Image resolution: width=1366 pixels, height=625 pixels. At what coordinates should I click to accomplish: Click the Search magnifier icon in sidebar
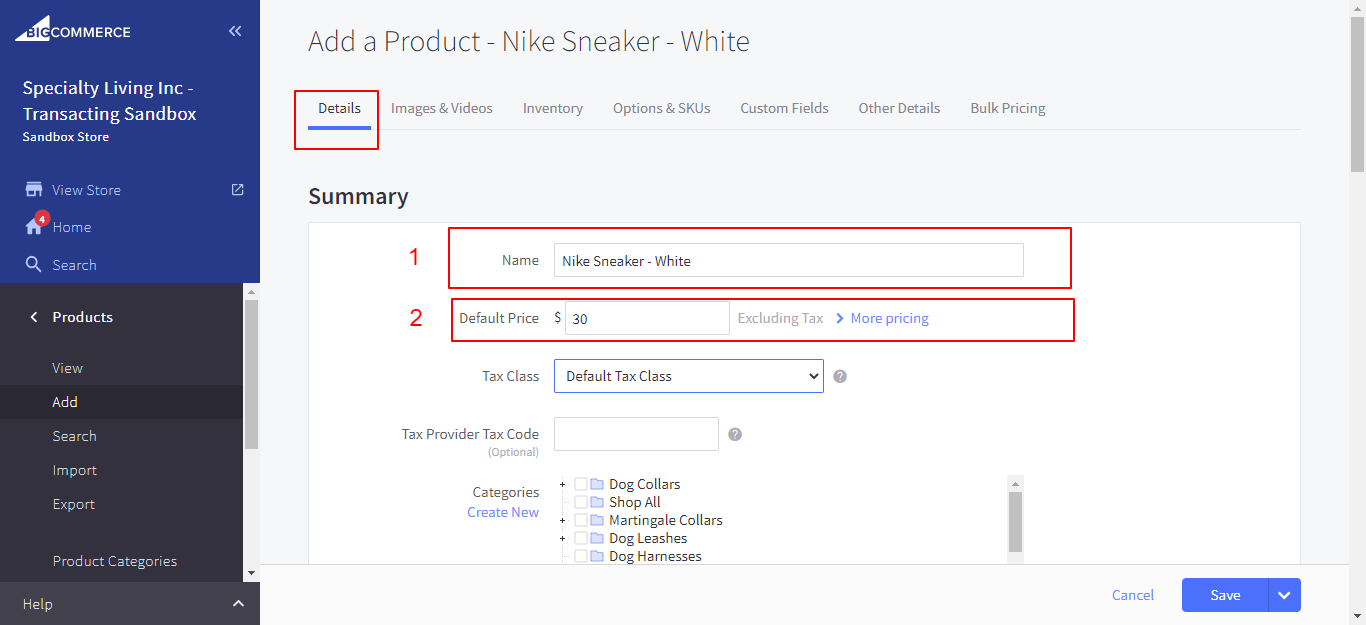tap(34, 265)
